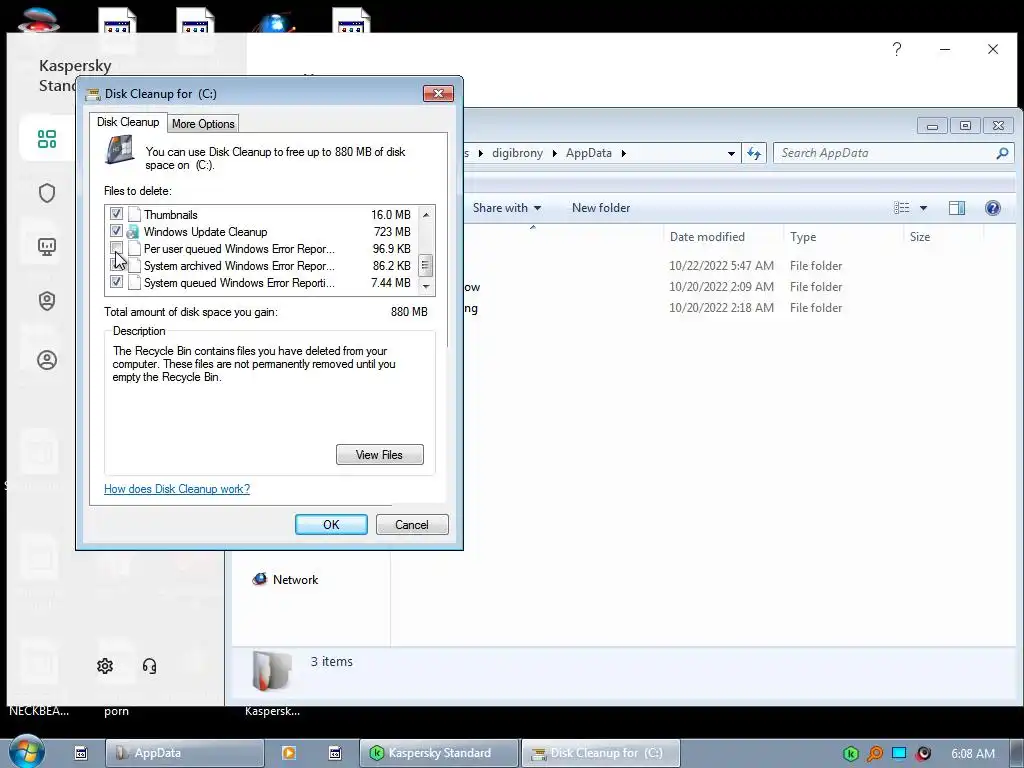Expand the arrow after AppData in breadcrumb
1024x768 pixels.
[624, 153]
